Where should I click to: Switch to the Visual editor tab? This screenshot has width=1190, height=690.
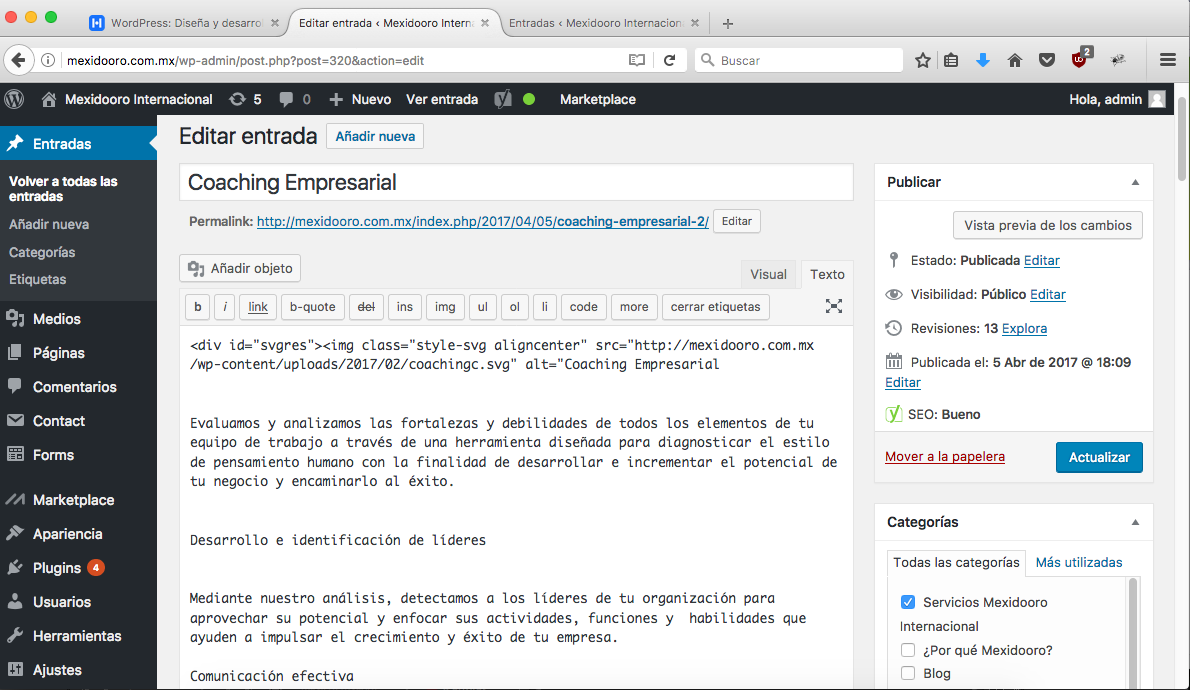(x=769, y=275)
